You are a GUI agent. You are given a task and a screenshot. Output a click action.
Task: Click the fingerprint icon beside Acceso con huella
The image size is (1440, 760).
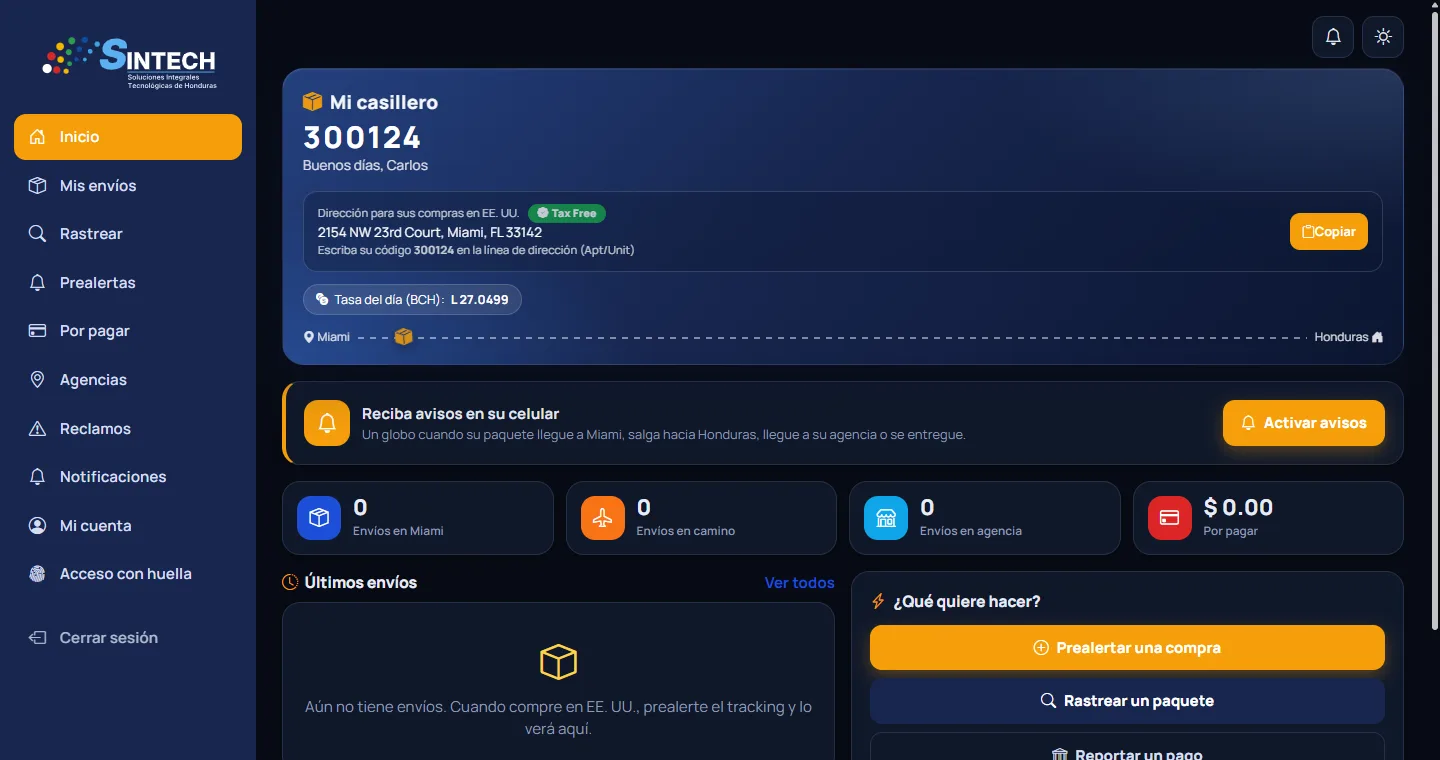point(37,574)
